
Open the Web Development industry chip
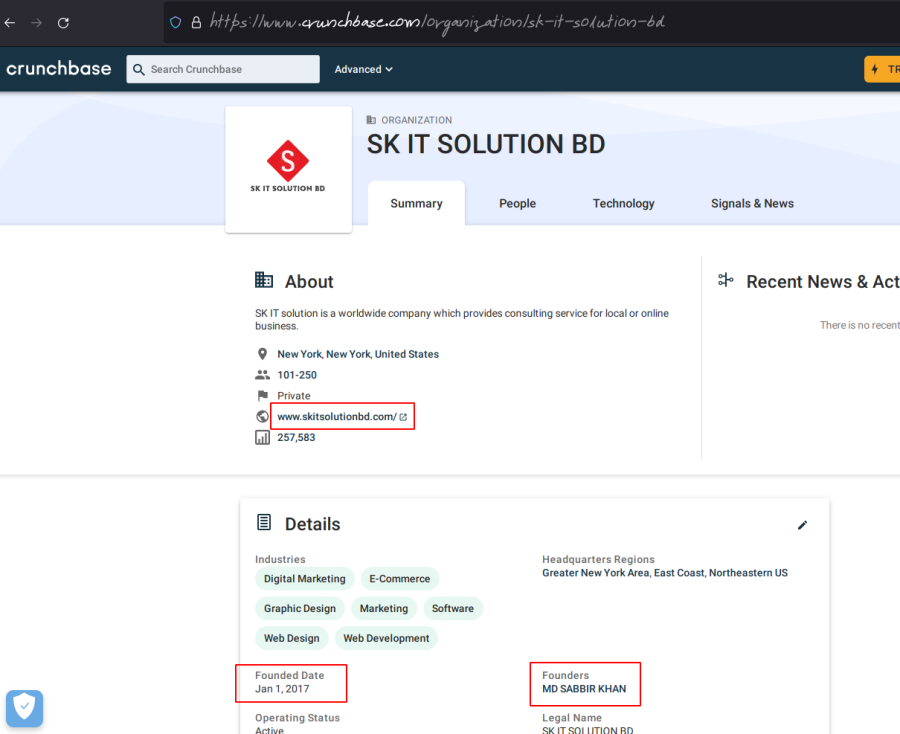386,638
